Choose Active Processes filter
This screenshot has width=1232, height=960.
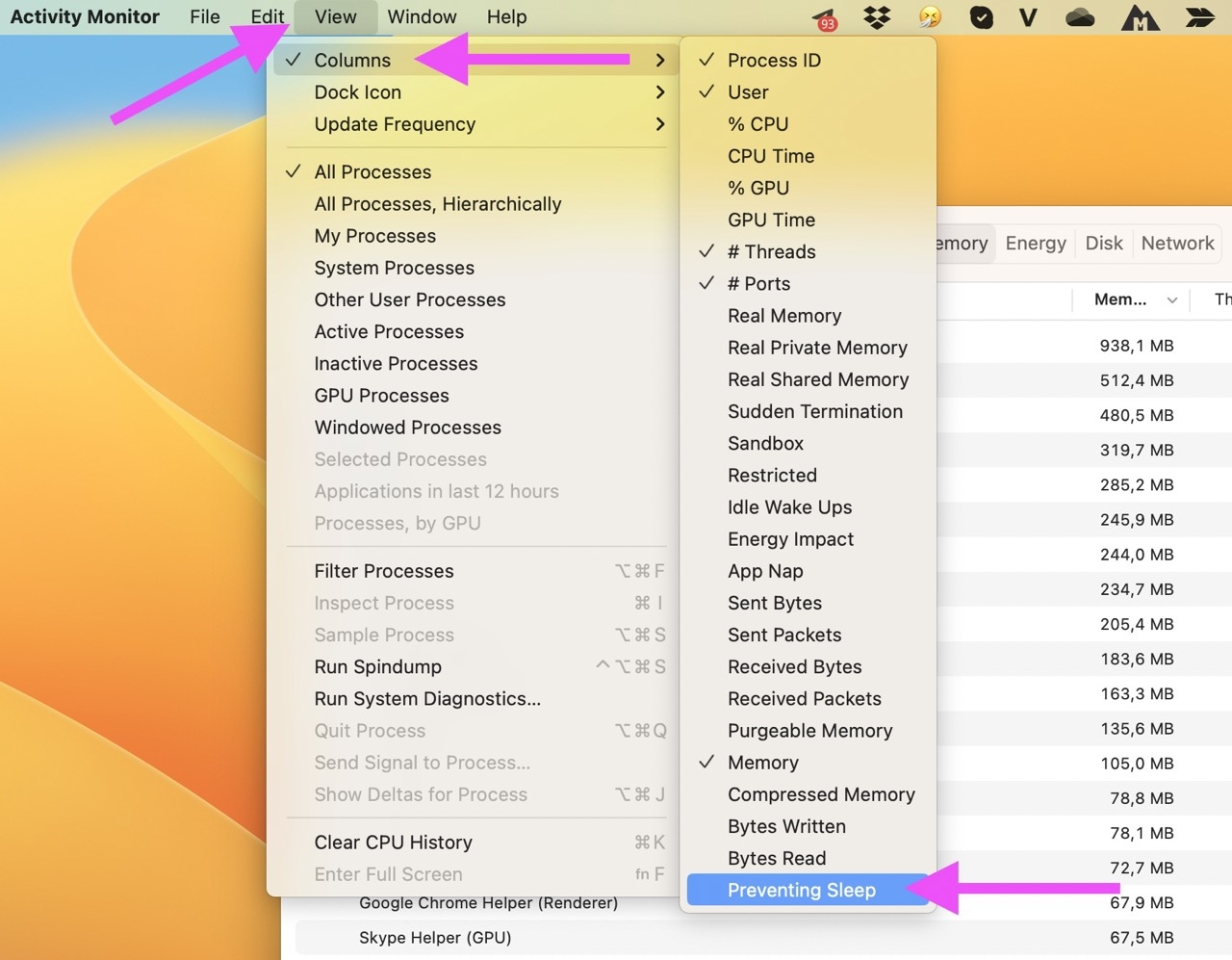tap(474, 331)
